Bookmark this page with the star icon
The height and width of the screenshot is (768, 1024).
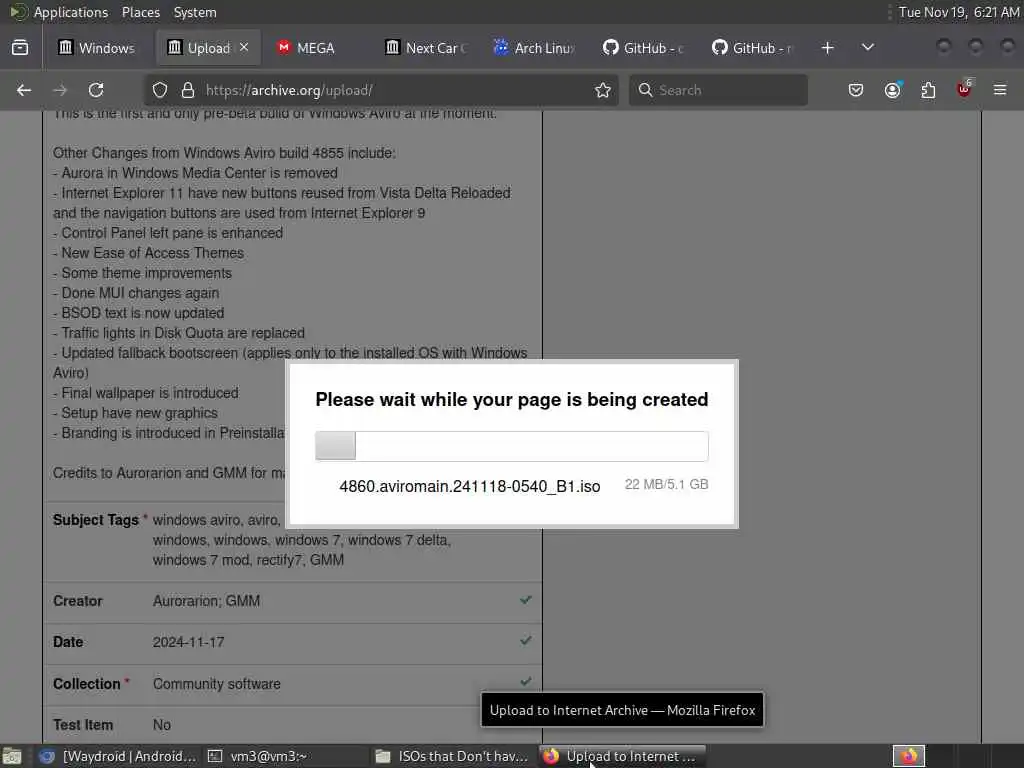pos(603,90)
